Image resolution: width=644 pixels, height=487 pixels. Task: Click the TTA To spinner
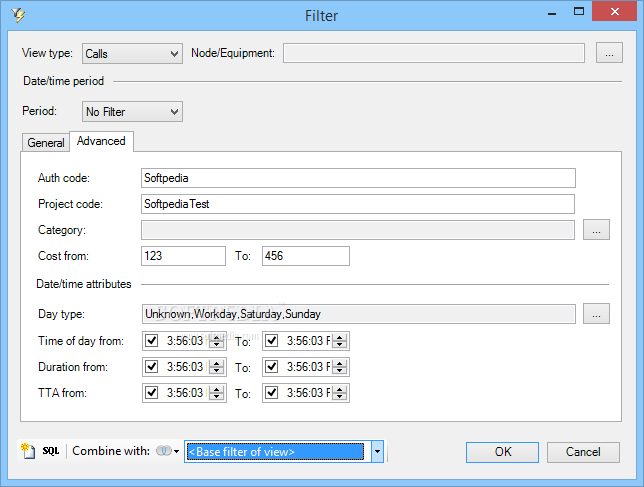(340, 393)
